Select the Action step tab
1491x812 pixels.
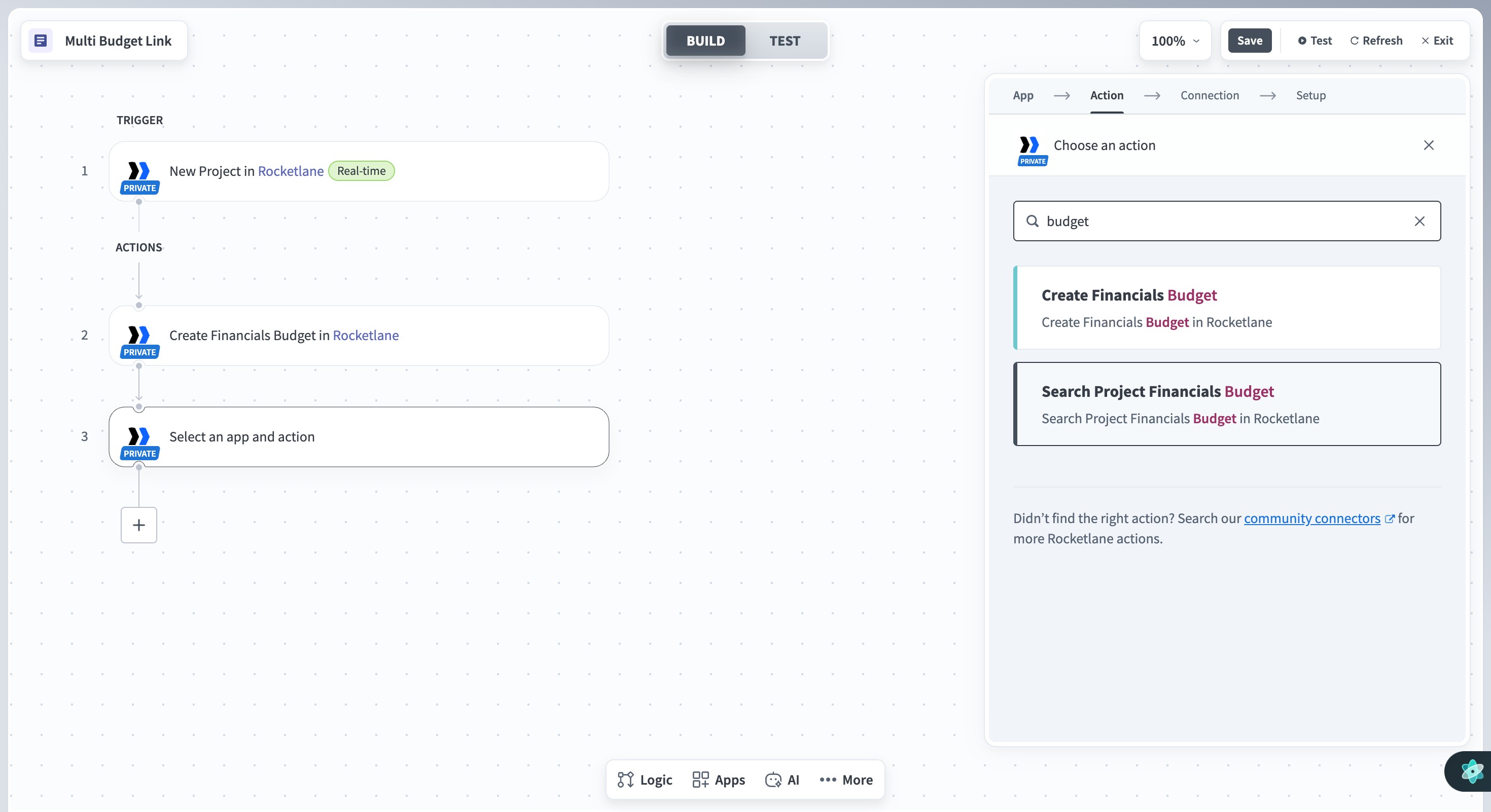(x=1107, y=95)
